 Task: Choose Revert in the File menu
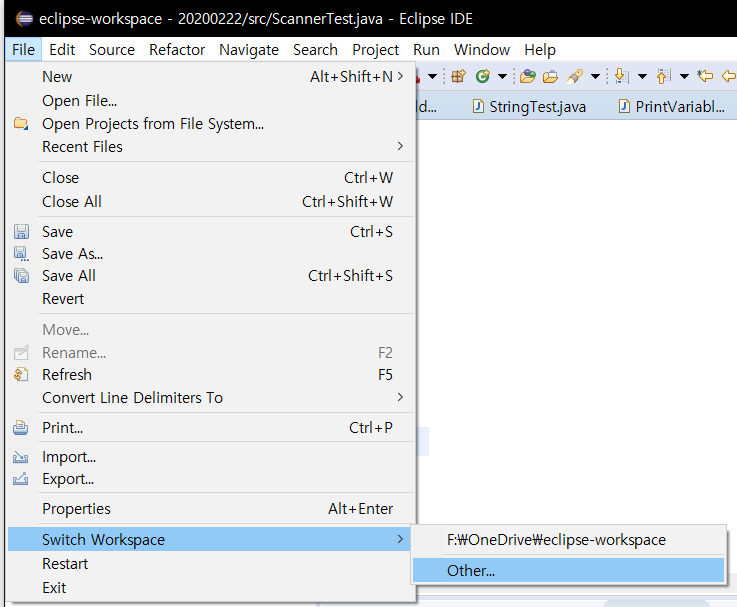coord(211,299)
